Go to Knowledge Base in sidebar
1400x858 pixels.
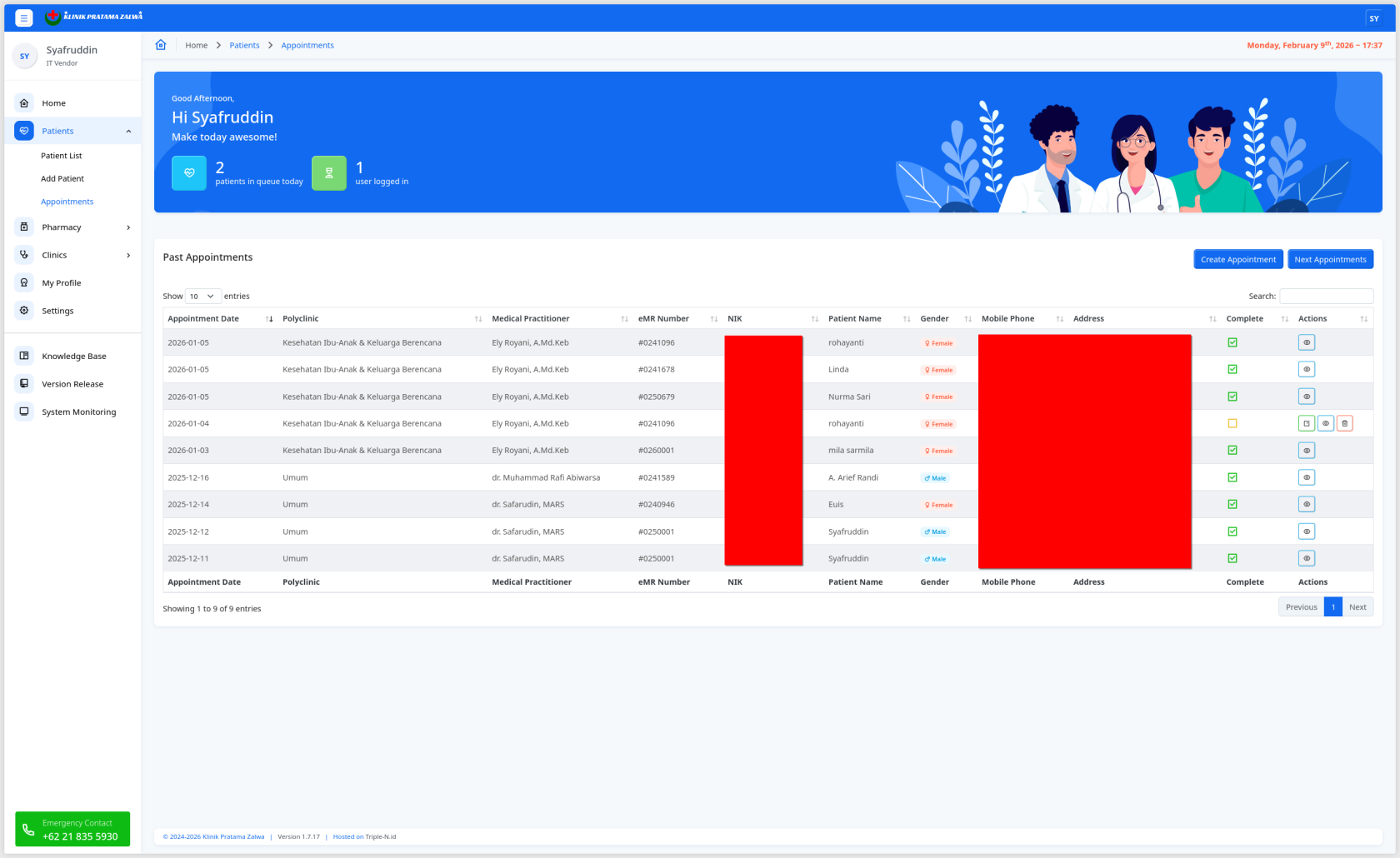pyautogui.click(x=73, y=356)
